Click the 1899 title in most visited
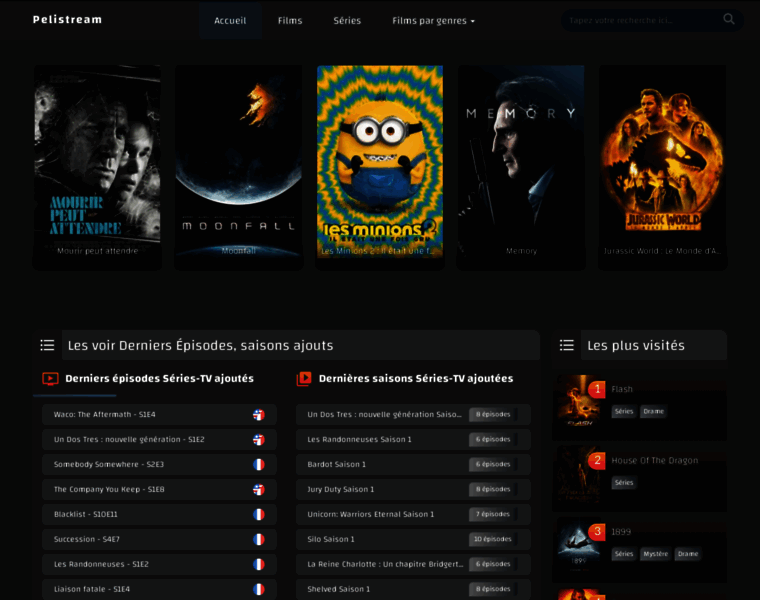 pyautogui.click(x=621, y=532)
